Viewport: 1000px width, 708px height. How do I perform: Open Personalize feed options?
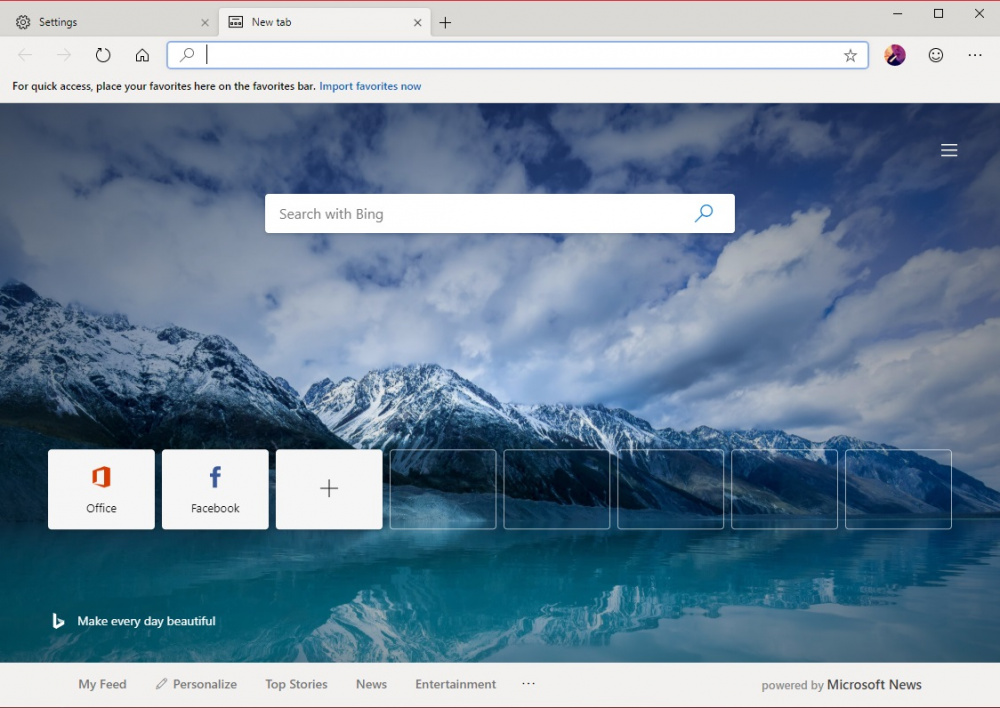click(x=196, y=684)
